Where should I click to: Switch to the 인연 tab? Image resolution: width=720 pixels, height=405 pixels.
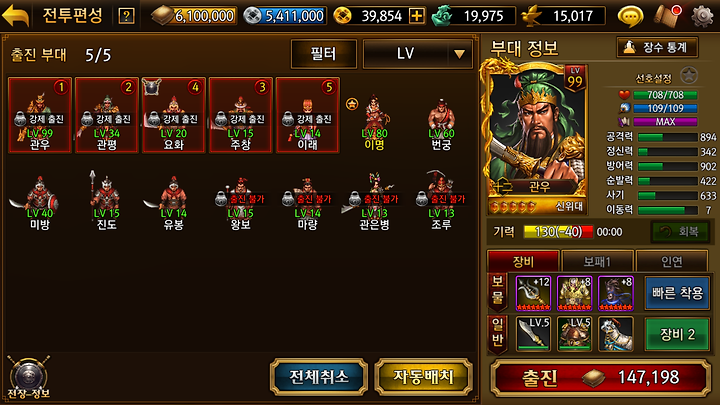coord(671,261)
